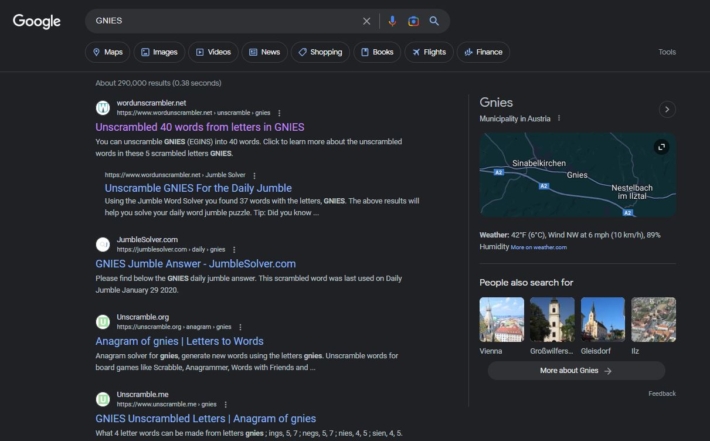
Task: Click the magnifying glass search button
Action: [x=434, y=21]
